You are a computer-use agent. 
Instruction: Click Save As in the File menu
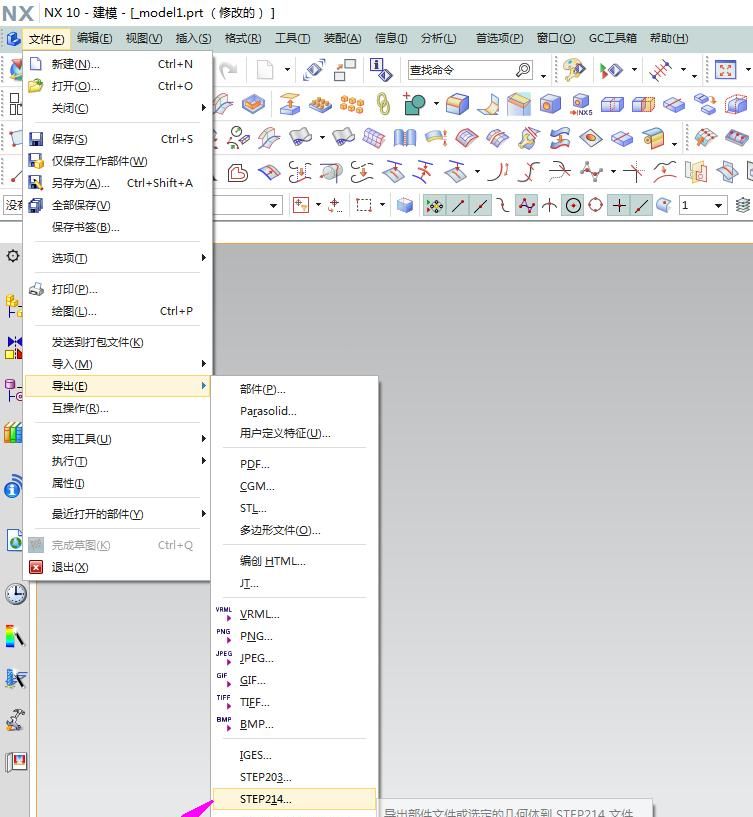click(80, 183)
